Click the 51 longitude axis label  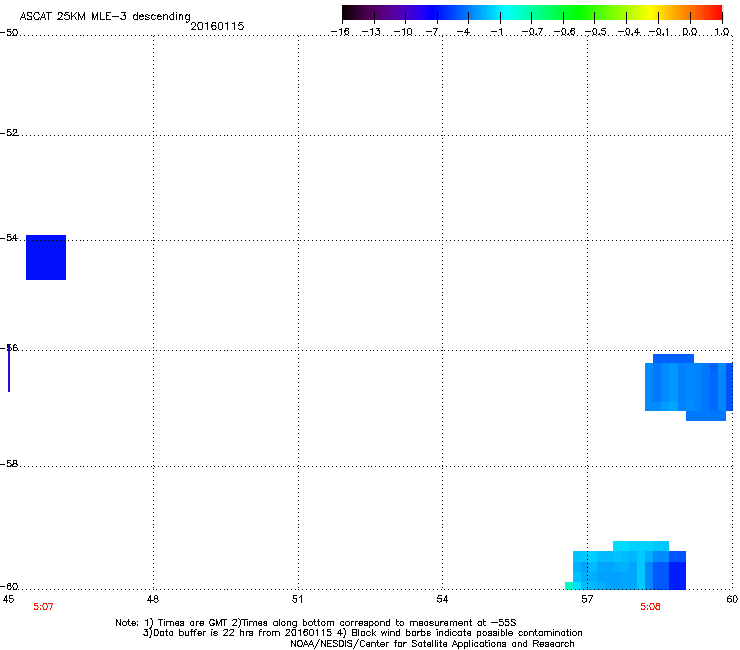297,599
